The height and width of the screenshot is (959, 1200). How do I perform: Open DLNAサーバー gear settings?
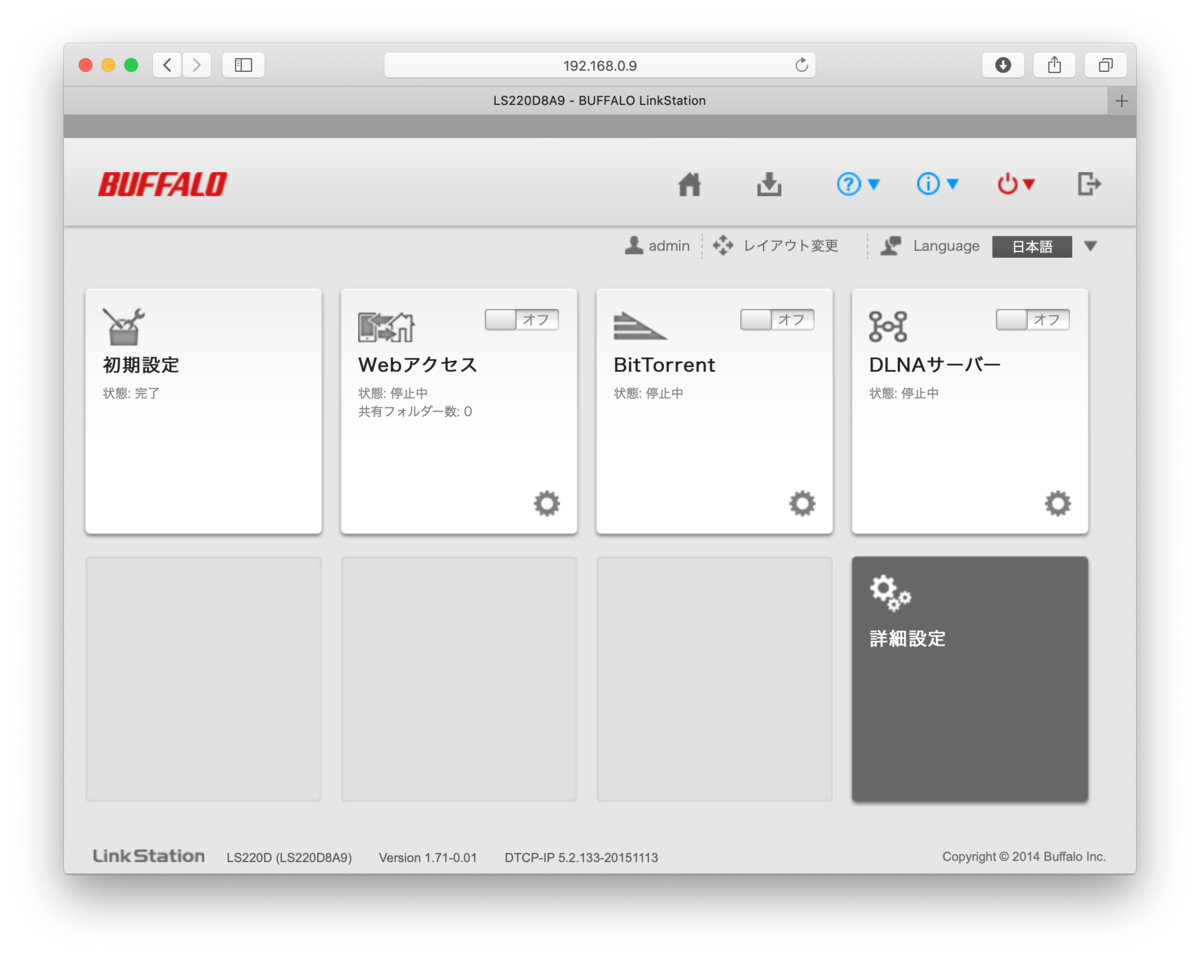click(1058, 503)
